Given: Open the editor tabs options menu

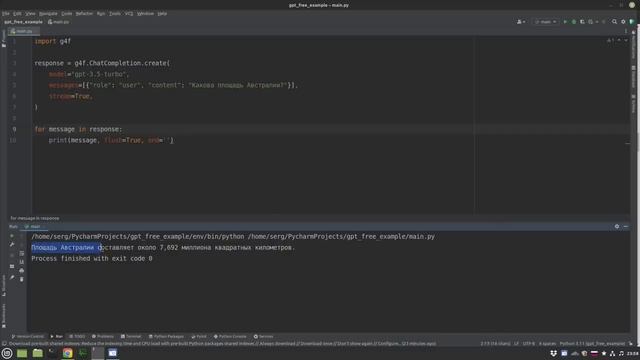Looking at the screenshot, I should [626, 31].
